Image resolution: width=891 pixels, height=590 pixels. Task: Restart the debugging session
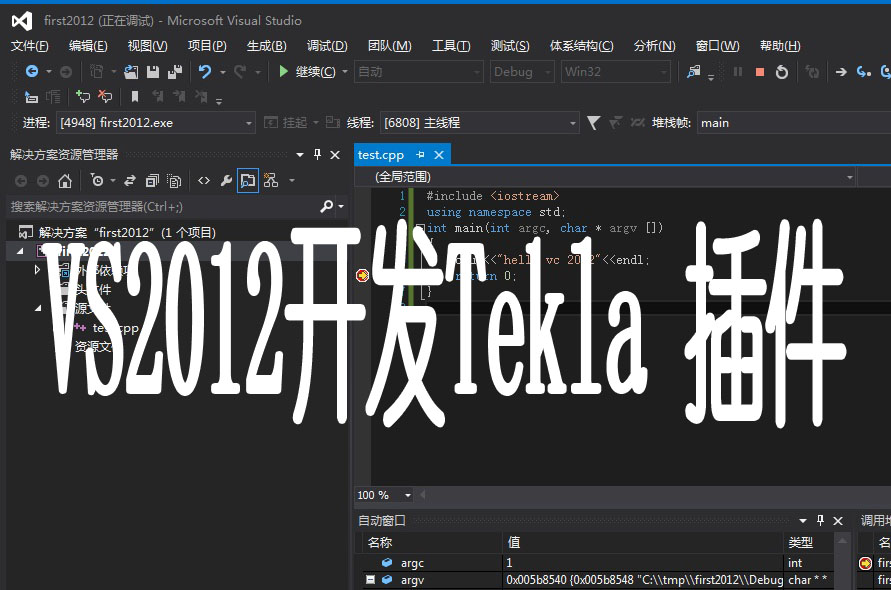click(x=782, y=72)
